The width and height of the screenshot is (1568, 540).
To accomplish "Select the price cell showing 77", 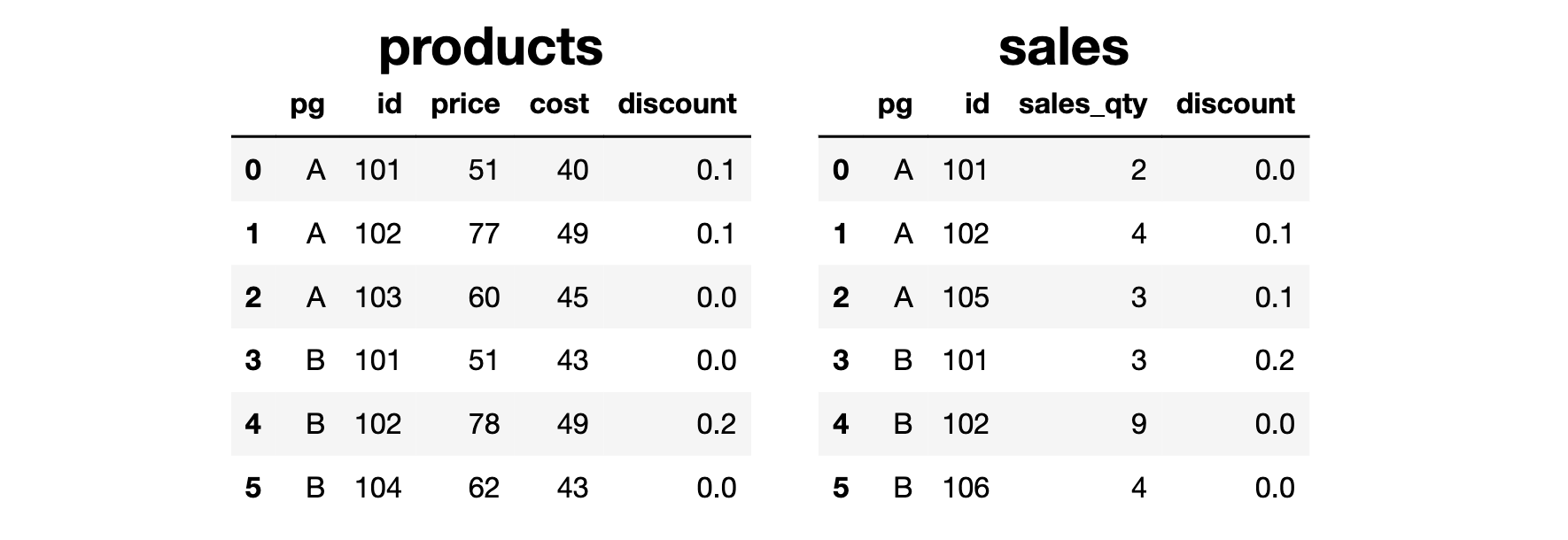I will 484,234.
